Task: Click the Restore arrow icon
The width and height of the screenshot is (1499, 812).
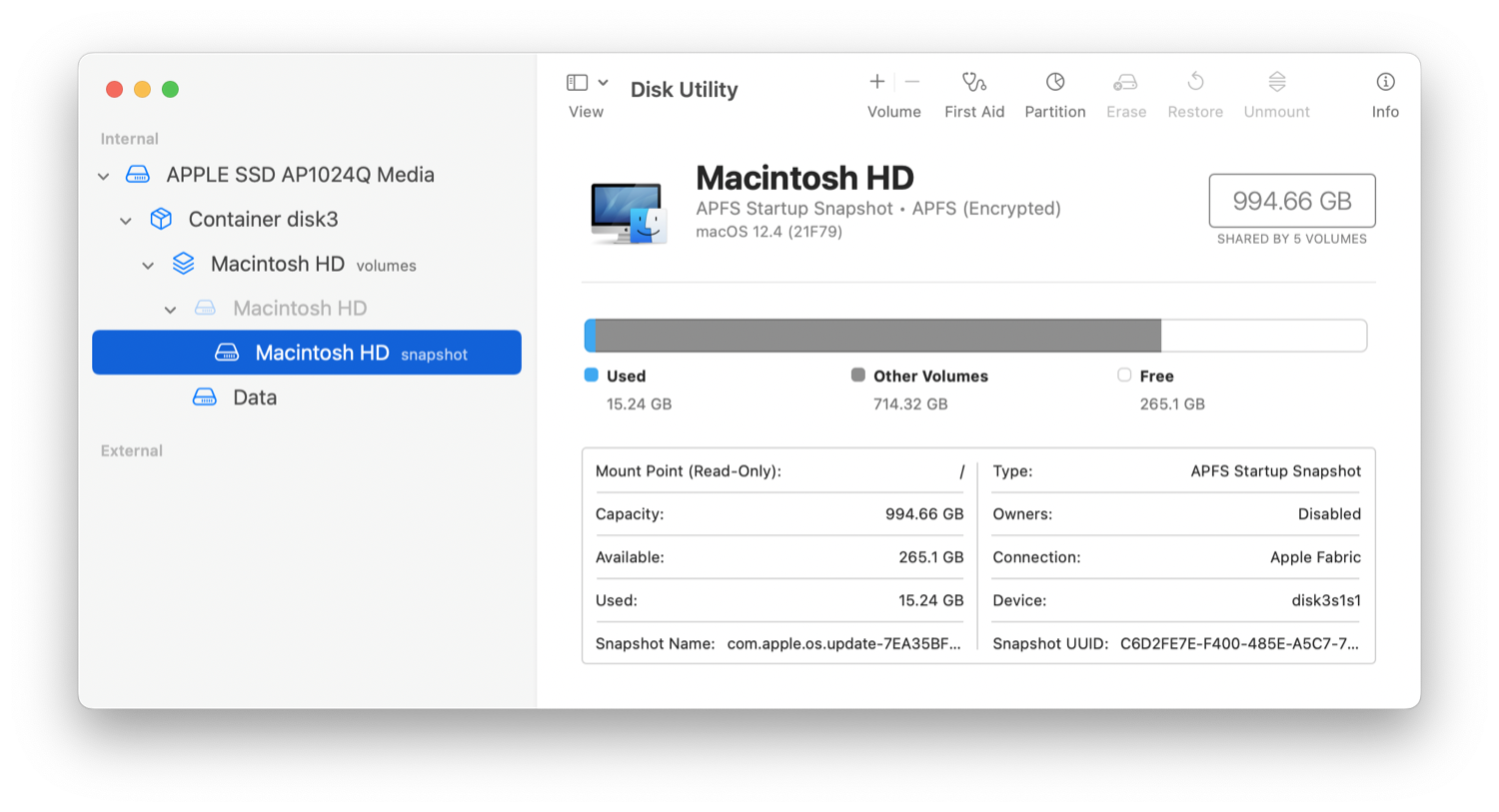Action: click(x=1195, y=81)
